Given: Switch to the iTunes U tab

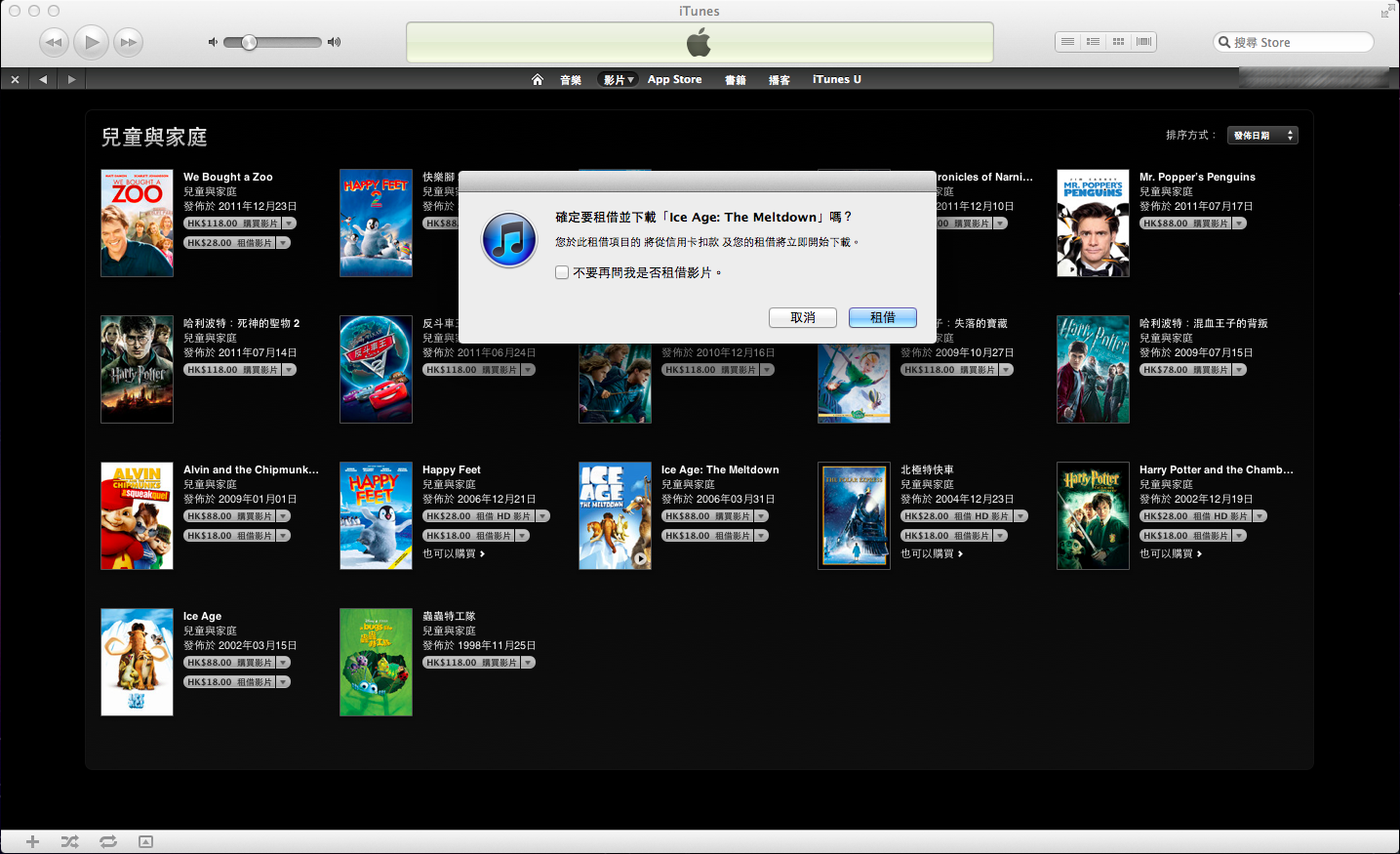Looking at the screenshot, I should 836,80.
